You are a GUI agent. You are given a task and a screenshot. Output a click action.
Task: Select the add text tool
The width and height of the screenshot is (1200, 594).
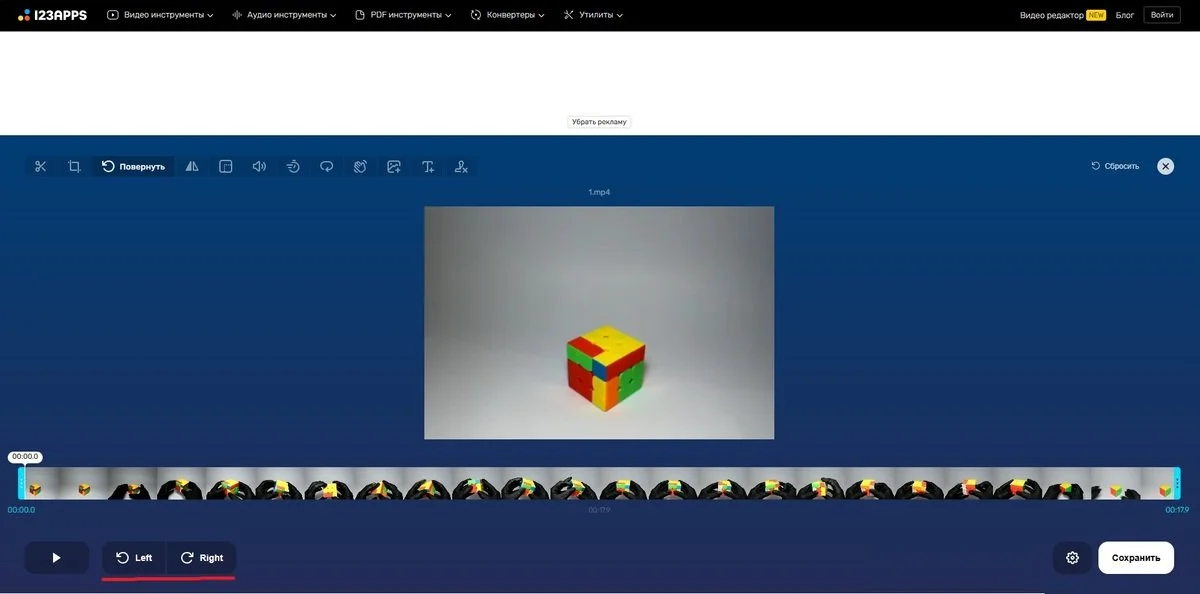pos(428,166)
